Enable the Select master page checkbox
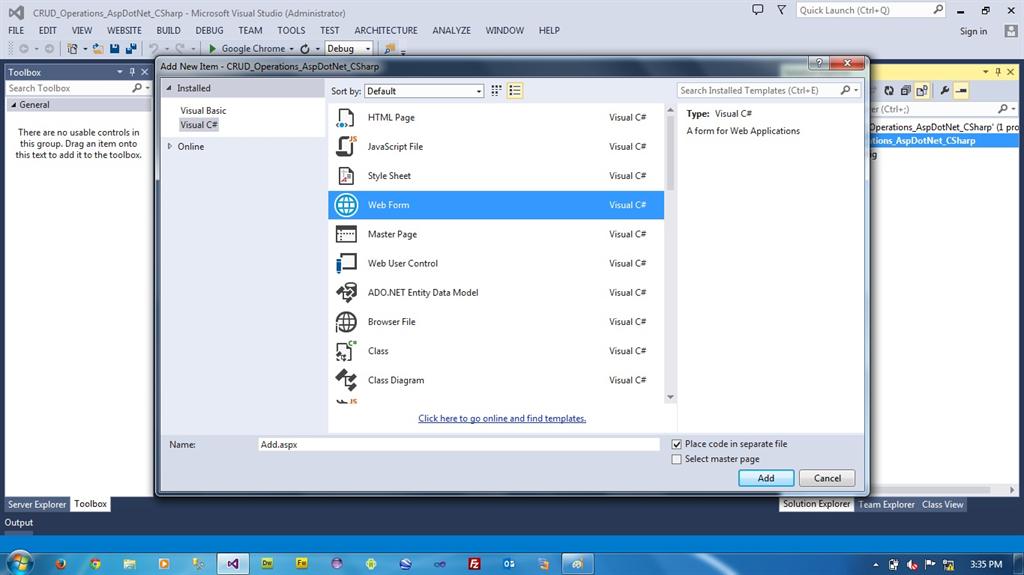1024x575 pixels. pyautogui.click(x=677, y=459)
